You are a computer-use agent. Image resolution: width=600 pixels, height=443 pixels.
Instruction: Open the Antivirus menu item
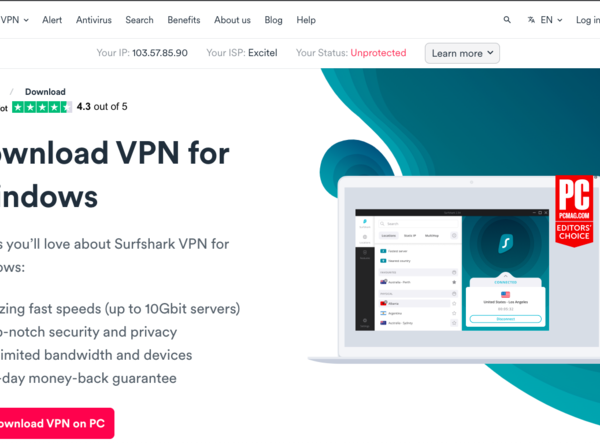coord(94,20)
